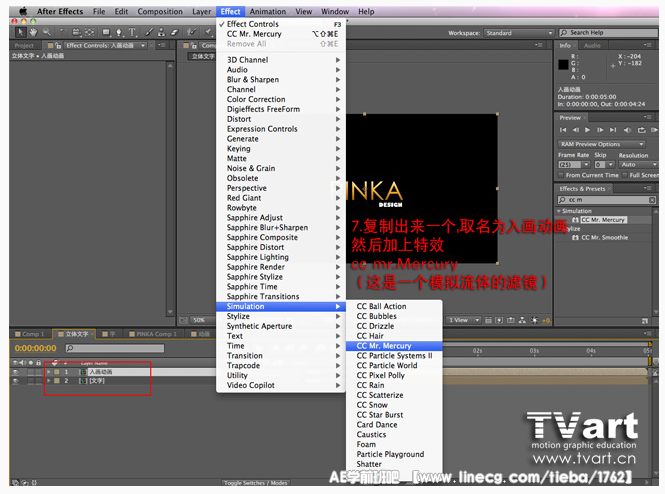665x494 pixels.
Task: Enable Full Screen checkbox
Action: pyautogui.click(x=625, y=175)
